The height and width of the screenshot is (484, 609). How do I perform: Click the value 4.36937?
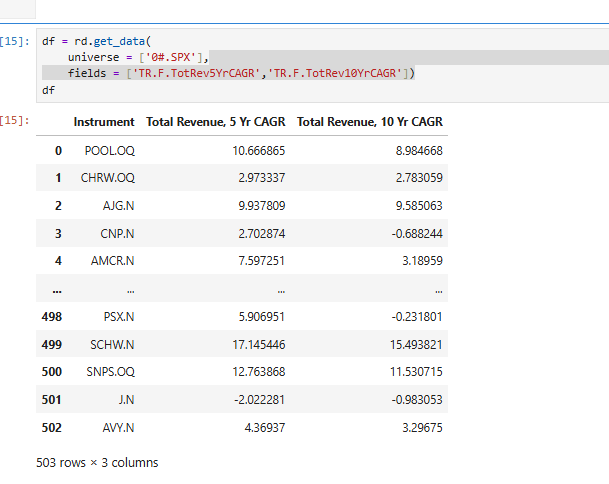[x=265, y=428]
